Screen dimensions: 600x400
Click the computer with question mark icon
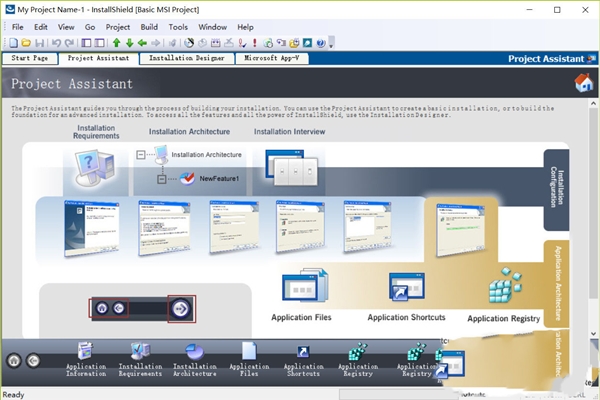click(x=95, y=167)
